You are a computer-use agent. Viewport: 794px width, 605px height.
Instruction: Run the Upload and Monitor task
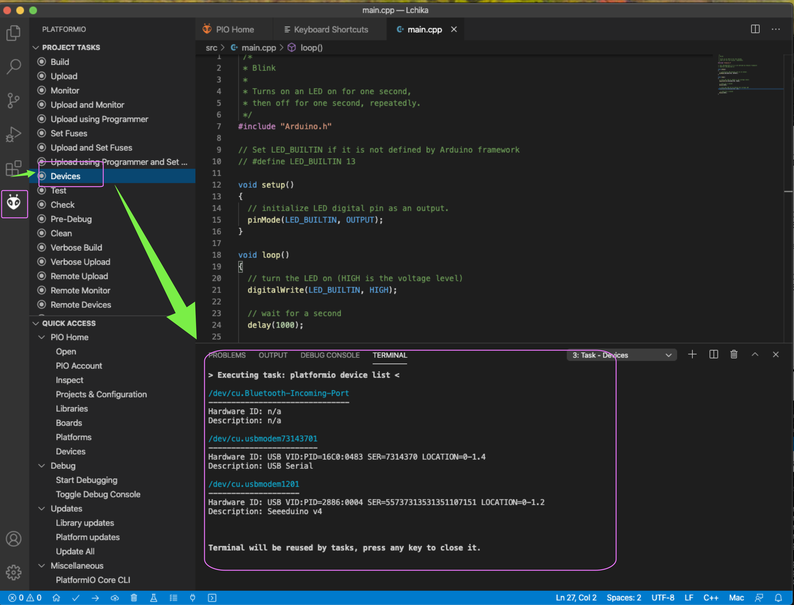87,105
